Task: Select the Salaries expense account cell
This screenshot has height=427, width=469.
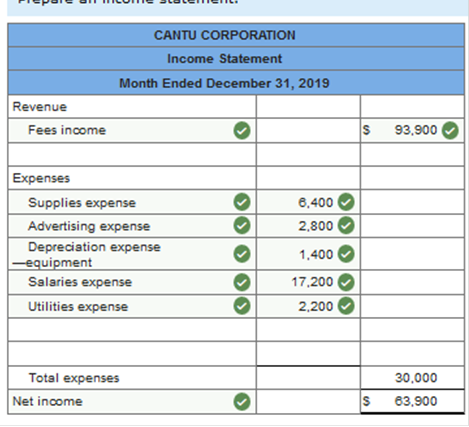Action: pyautogui.click(x=132, y=282)
